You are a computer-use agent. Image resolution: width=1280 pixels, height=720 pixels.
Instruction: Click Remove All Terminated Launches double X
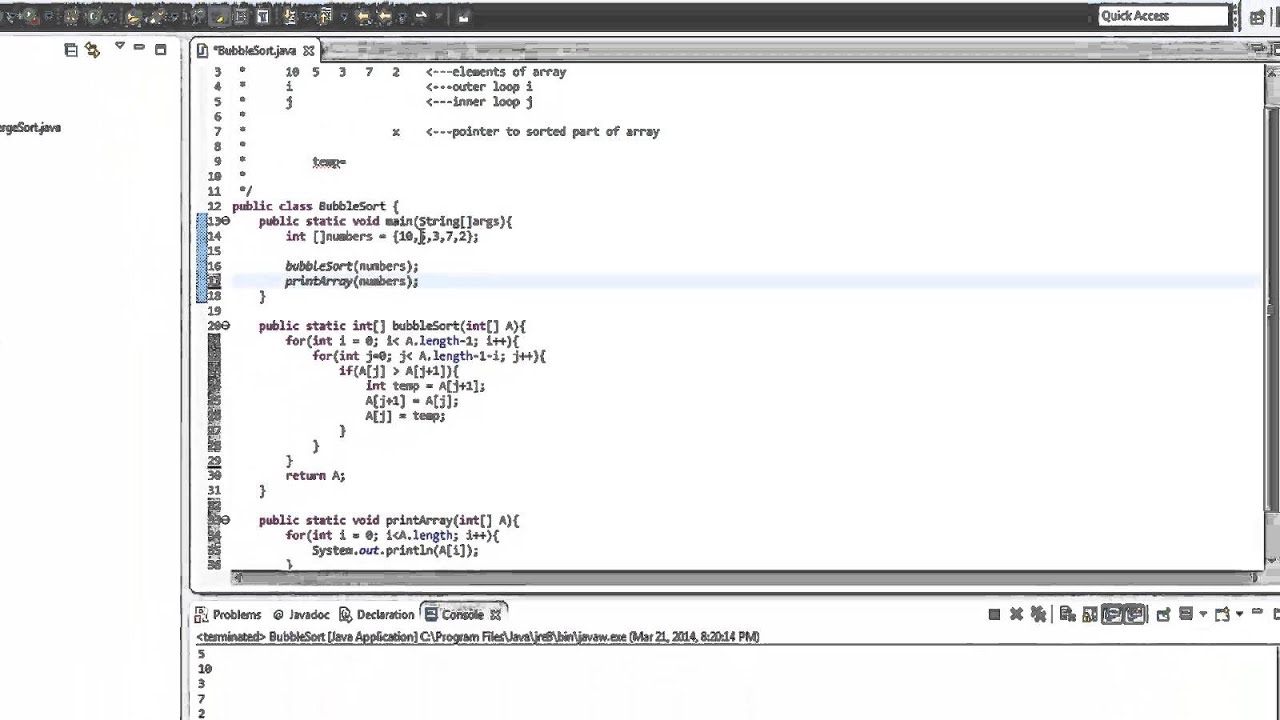pyautogui.click(x=1038, y=614)
